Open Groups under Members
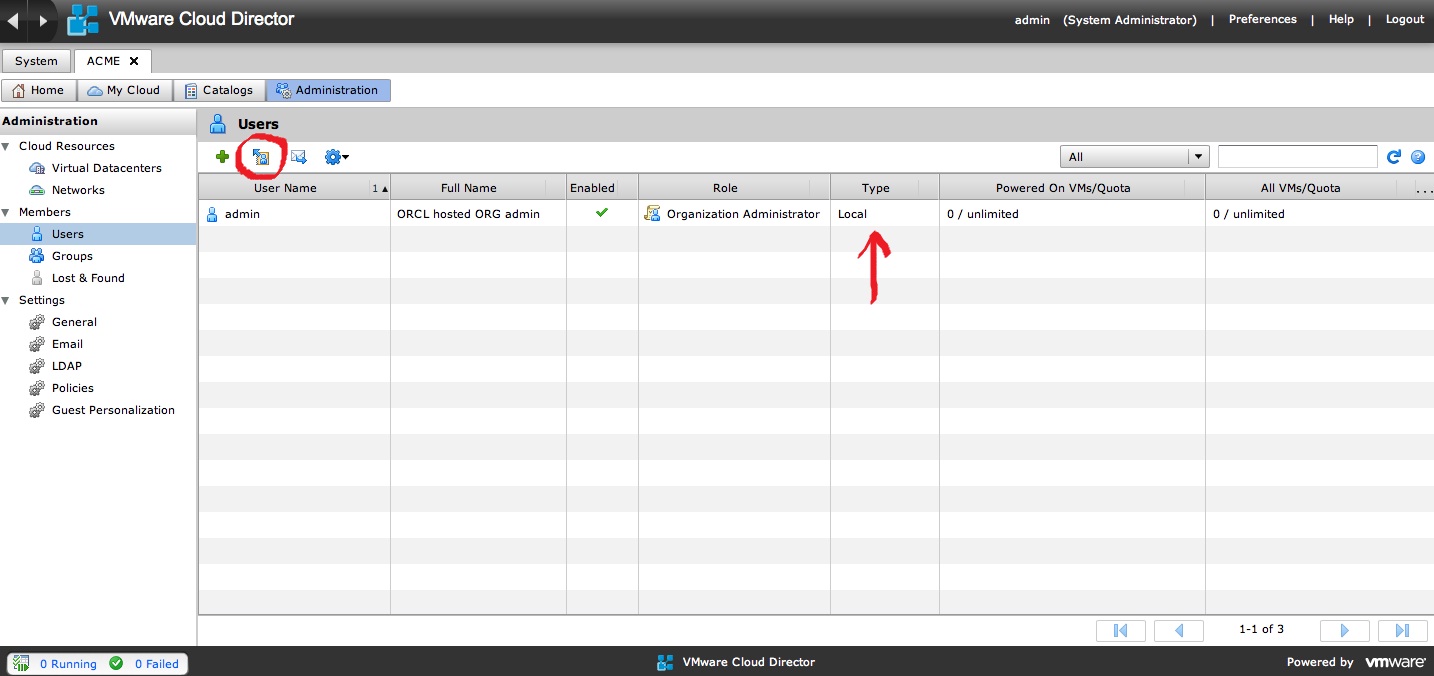 (x=72, y=256)
